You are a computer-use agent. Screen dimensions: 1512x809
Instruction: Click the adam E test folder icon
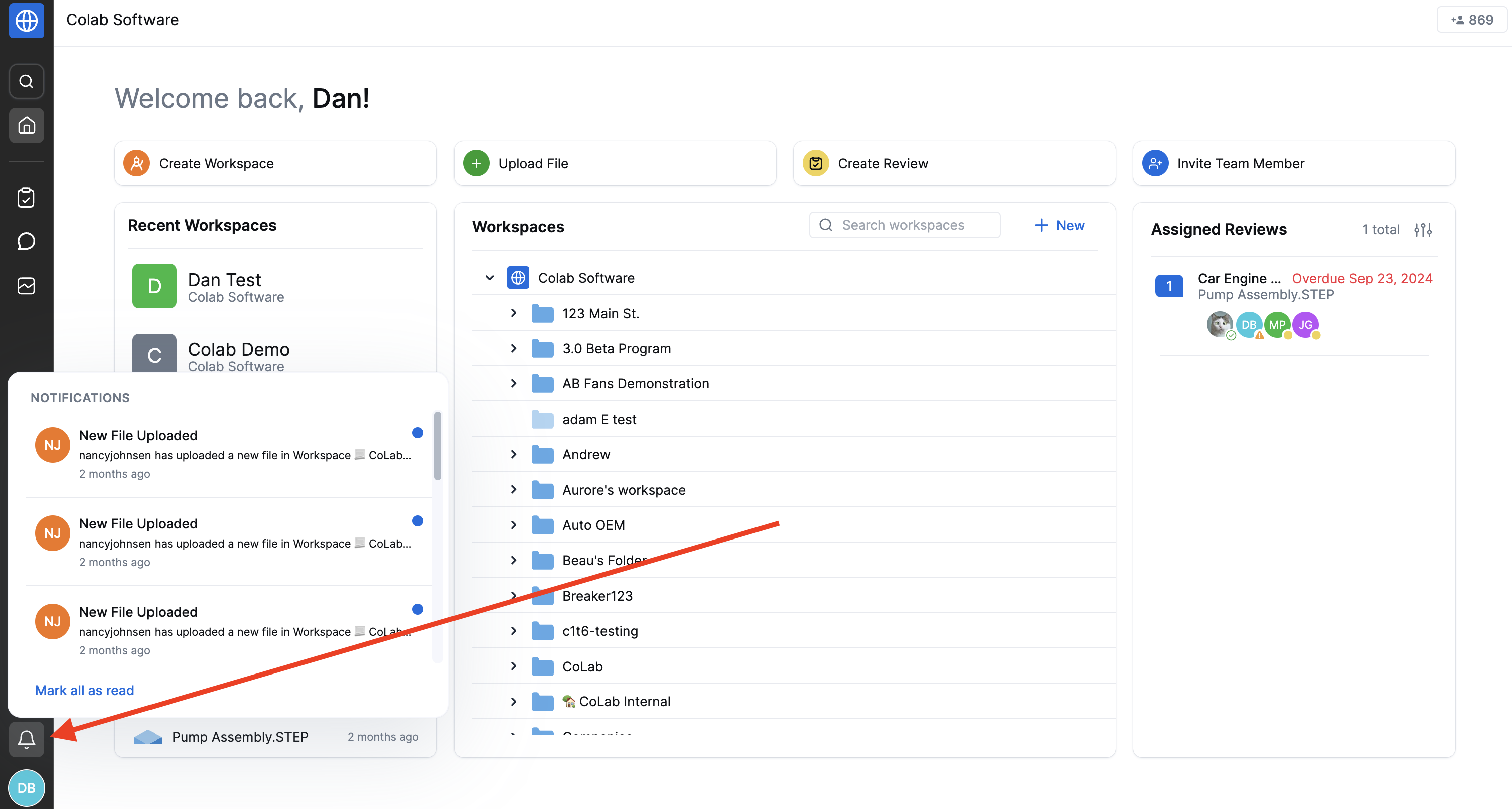[x=542, y=419]
